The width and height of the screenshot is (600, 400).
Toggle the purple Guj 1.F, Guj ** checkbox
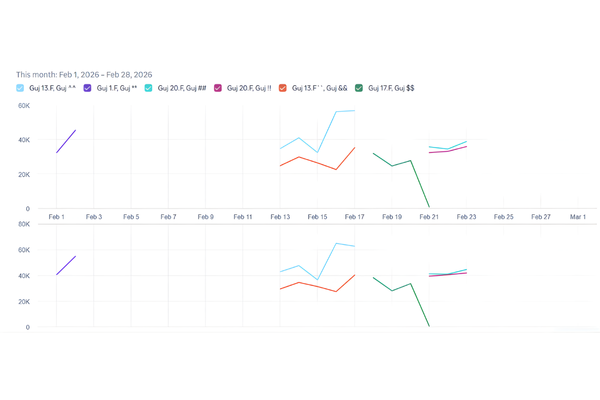pyautogui.click(x=87, y=88)
